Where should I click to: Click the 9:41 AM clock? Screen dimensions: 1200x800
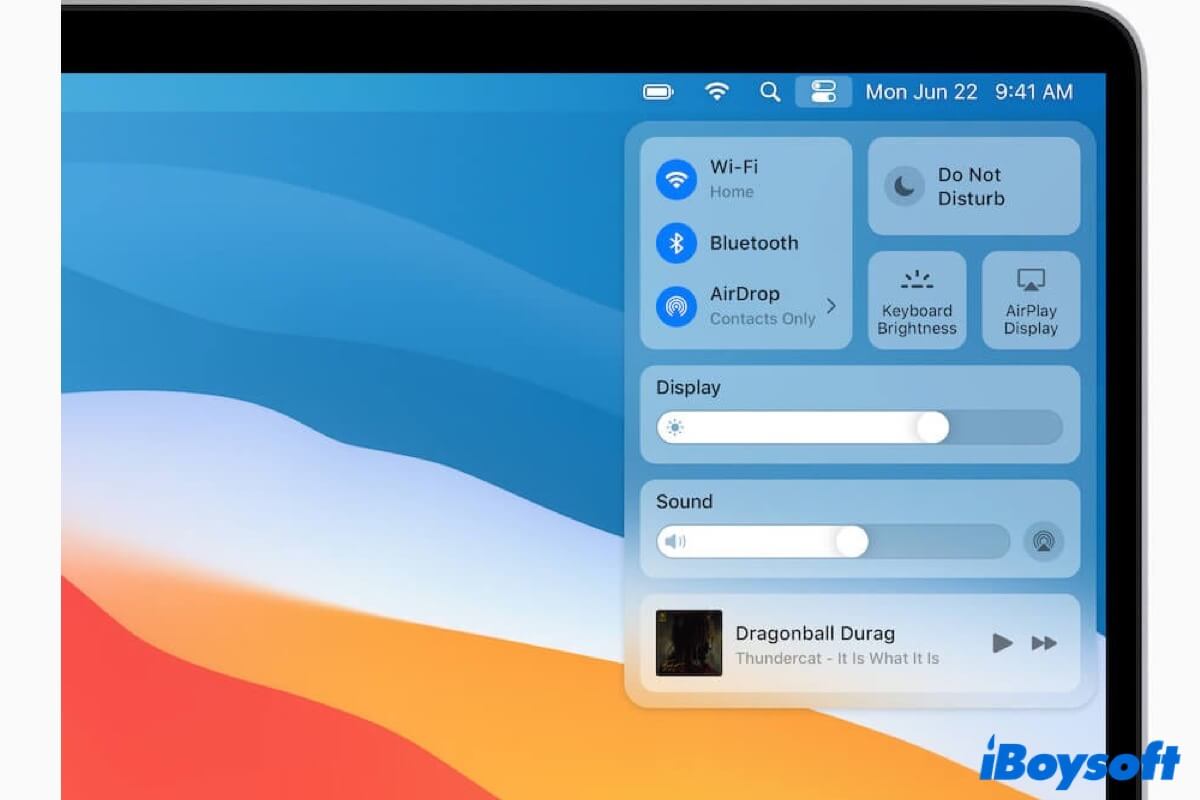tap(1033, 92)
